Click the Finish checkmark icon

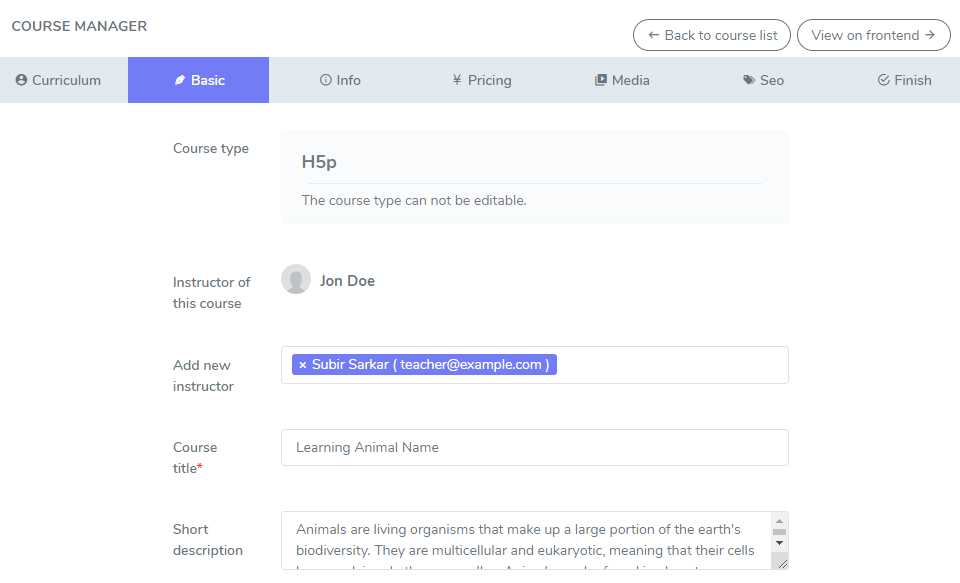tap(883, 80)
